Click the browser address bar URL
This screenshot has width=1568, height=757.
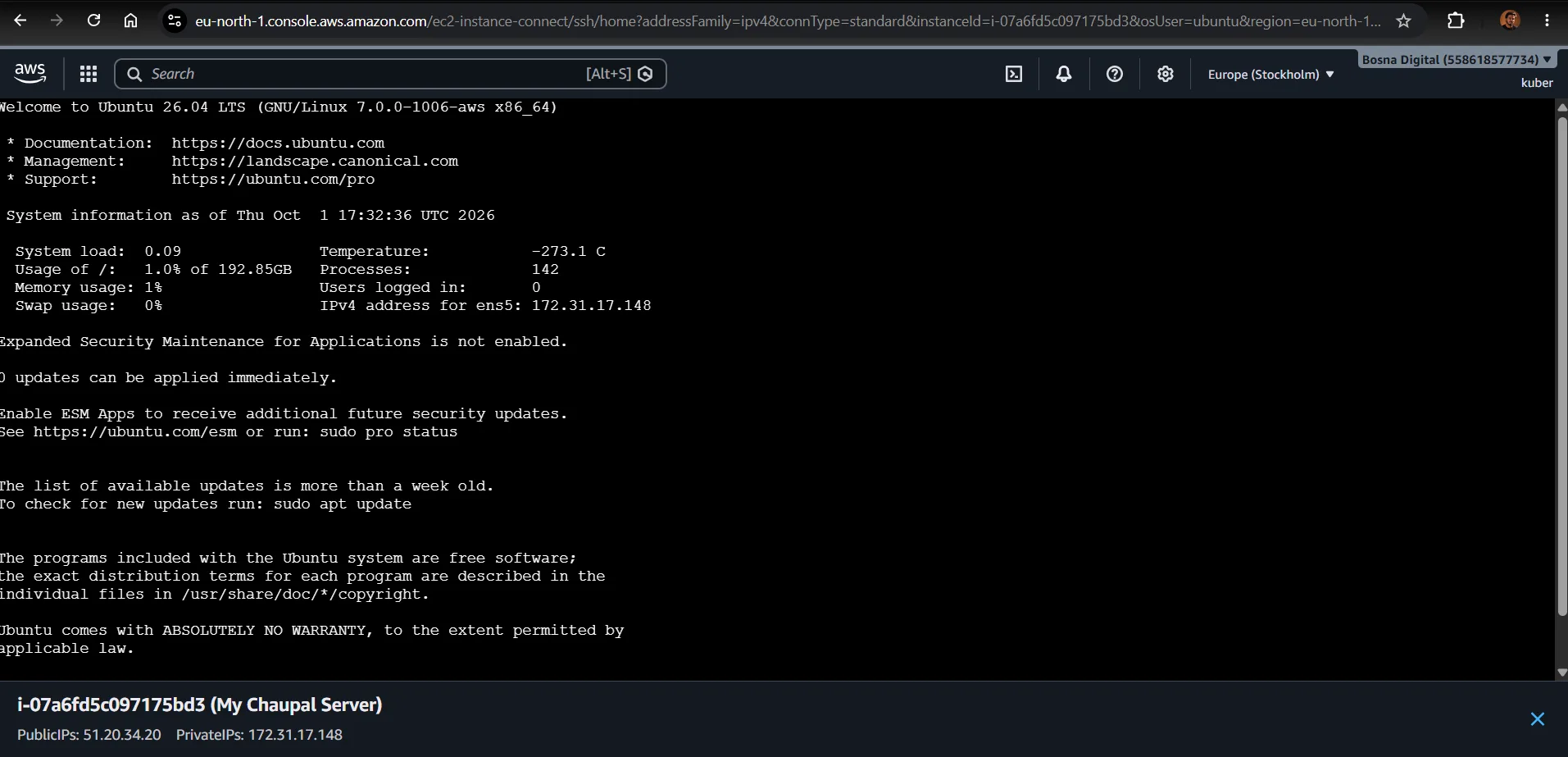[x=788, y=21]
